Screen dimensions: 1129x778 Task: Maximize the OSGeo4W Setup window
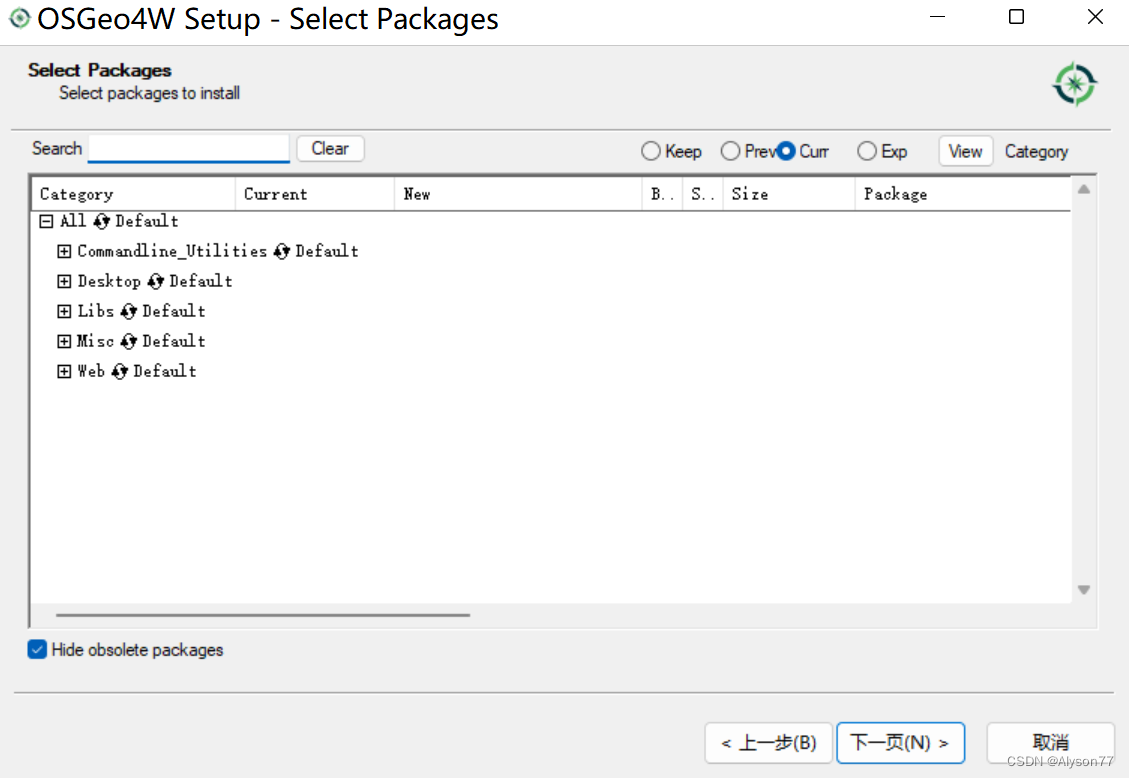point(1016,17)
